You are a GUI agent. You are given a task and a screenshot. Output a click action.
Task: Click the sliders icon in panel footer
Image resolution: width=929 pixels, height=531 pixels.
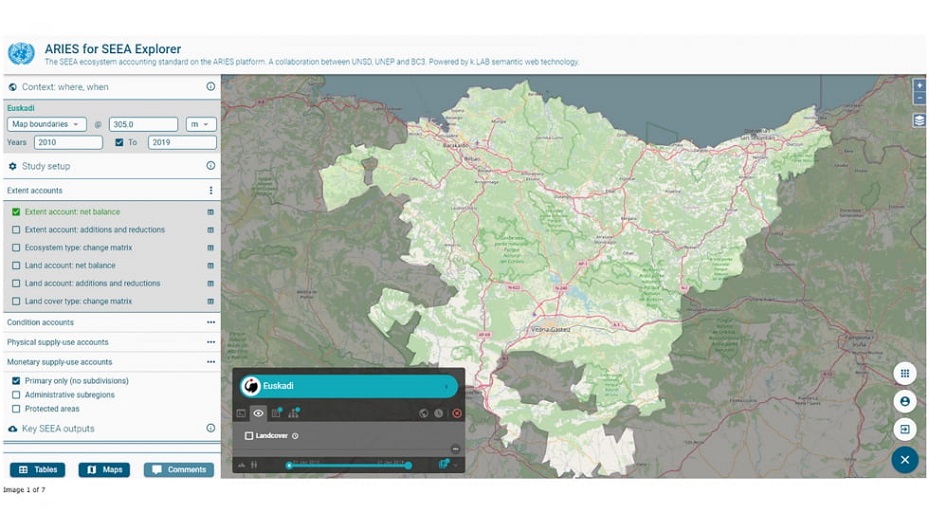(254, 465)
